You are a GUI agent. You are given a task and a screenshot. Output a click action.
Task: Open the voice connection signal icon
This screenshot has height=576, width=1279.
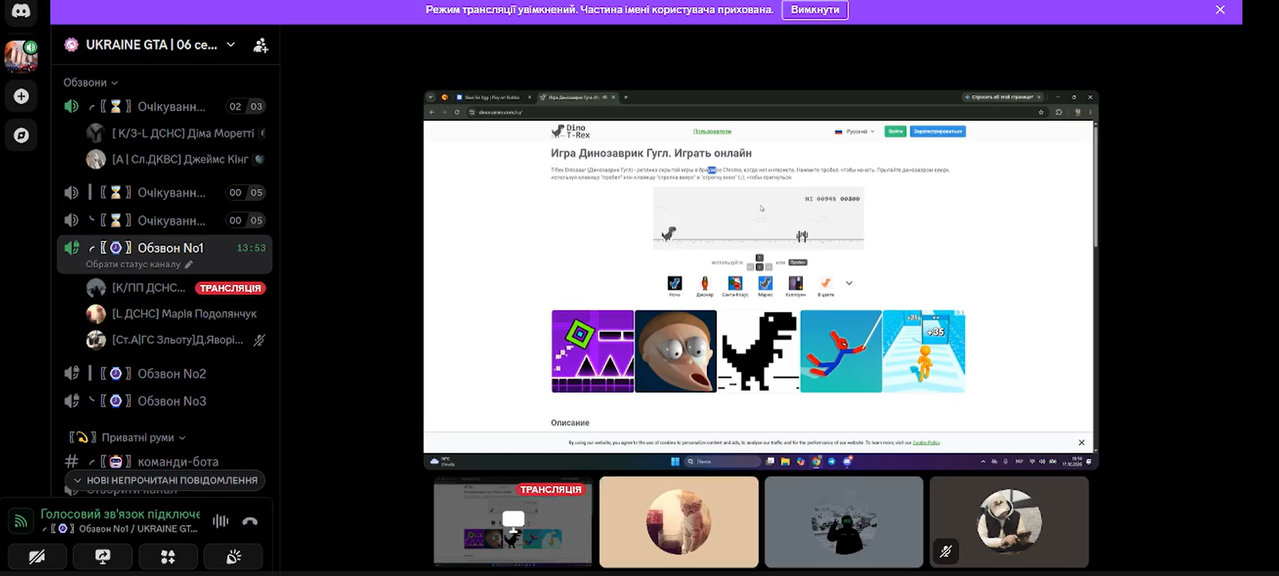21,521
